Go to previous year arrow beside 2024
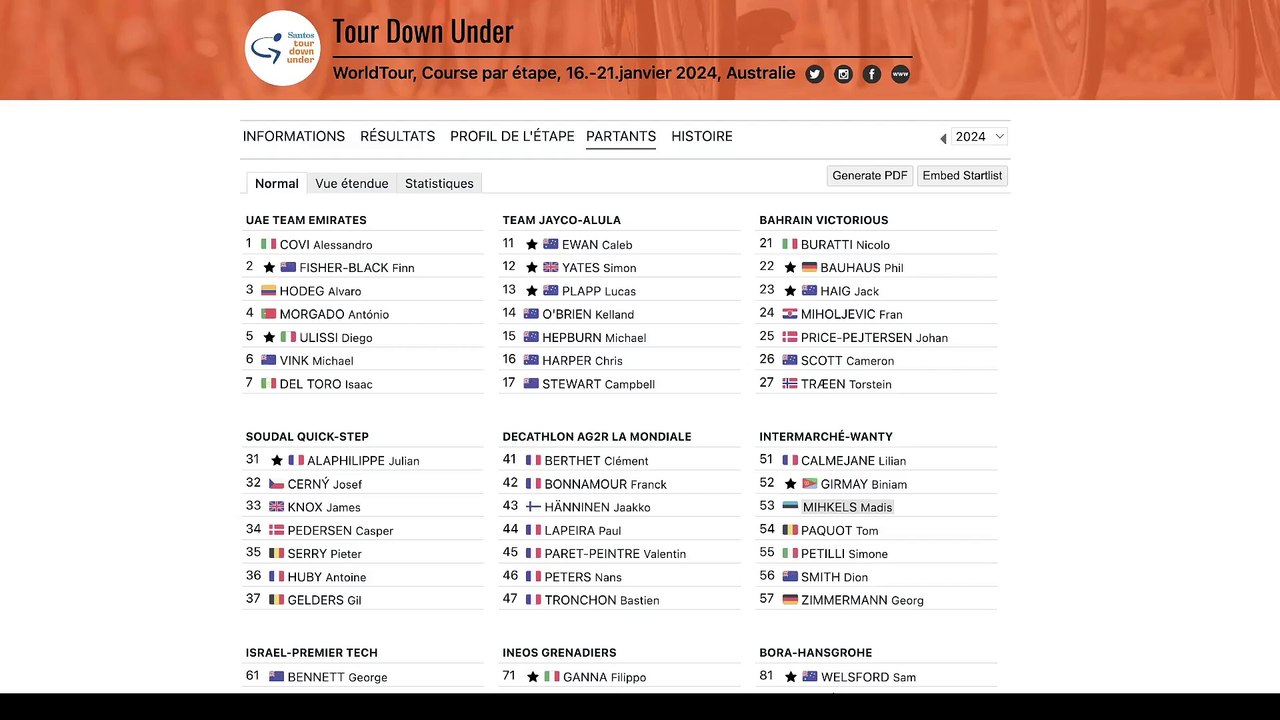Viewport: 1280px width, 720px height. (942, 138)
